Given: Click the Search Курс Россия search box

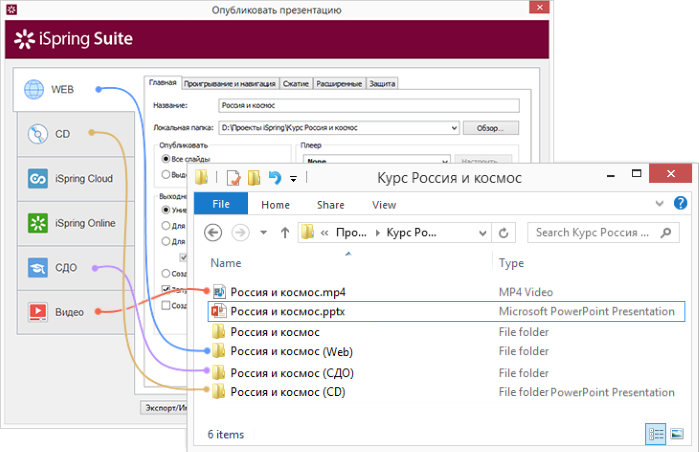Looking at the screenshot, I should coord(603,233).
